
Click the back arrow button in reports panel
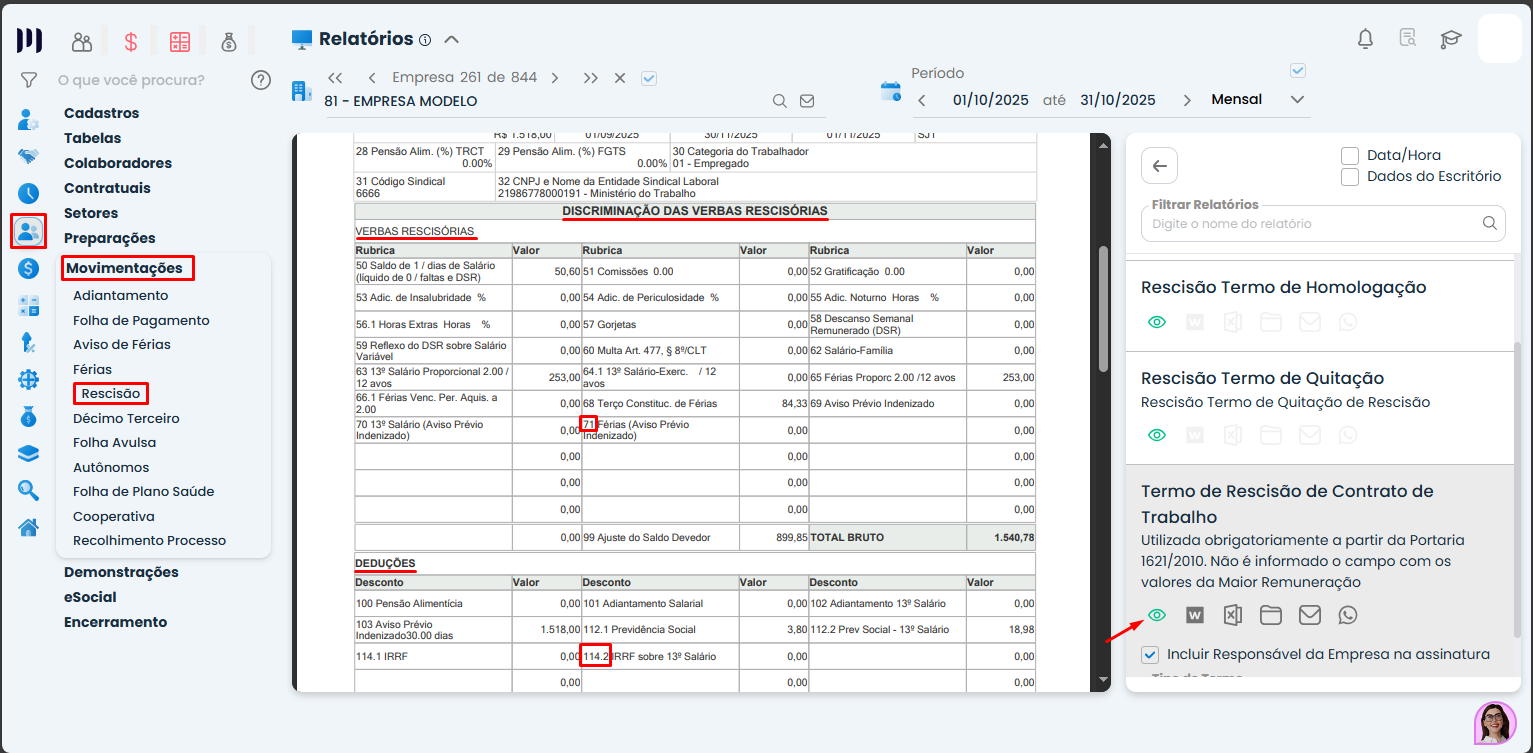(x=1159, y=166)
